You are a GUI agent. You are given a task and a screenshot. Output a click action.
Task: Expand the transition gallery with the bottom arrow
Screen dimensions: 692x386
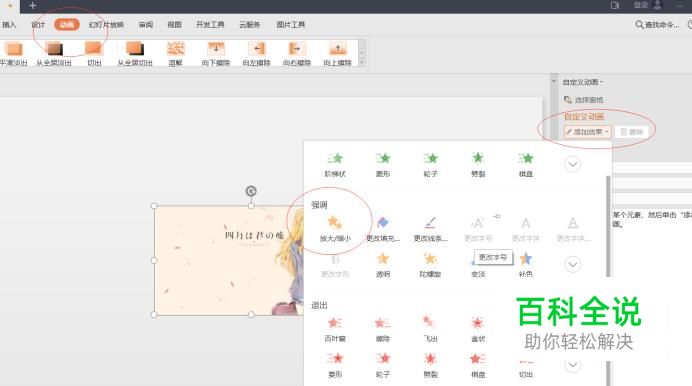[x=362, y=62]
